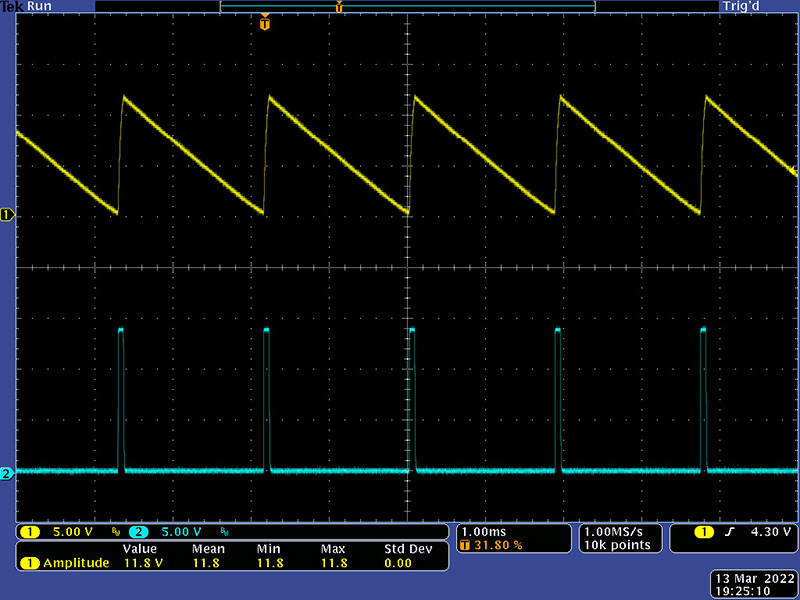Click the 1.00MS/s sample rate readout
This screenshot has width=800, height=600.
pyautogui.click(x=616, y=531)
